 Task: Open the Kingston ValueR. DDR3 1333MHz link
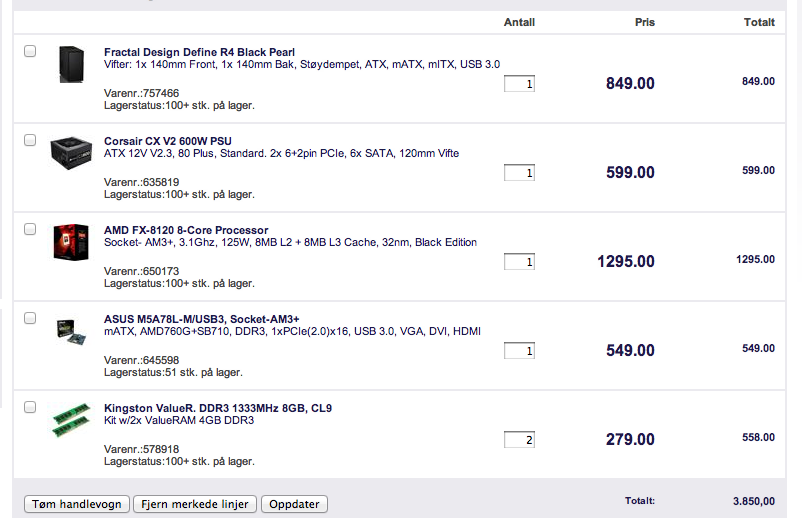point(218,408)
